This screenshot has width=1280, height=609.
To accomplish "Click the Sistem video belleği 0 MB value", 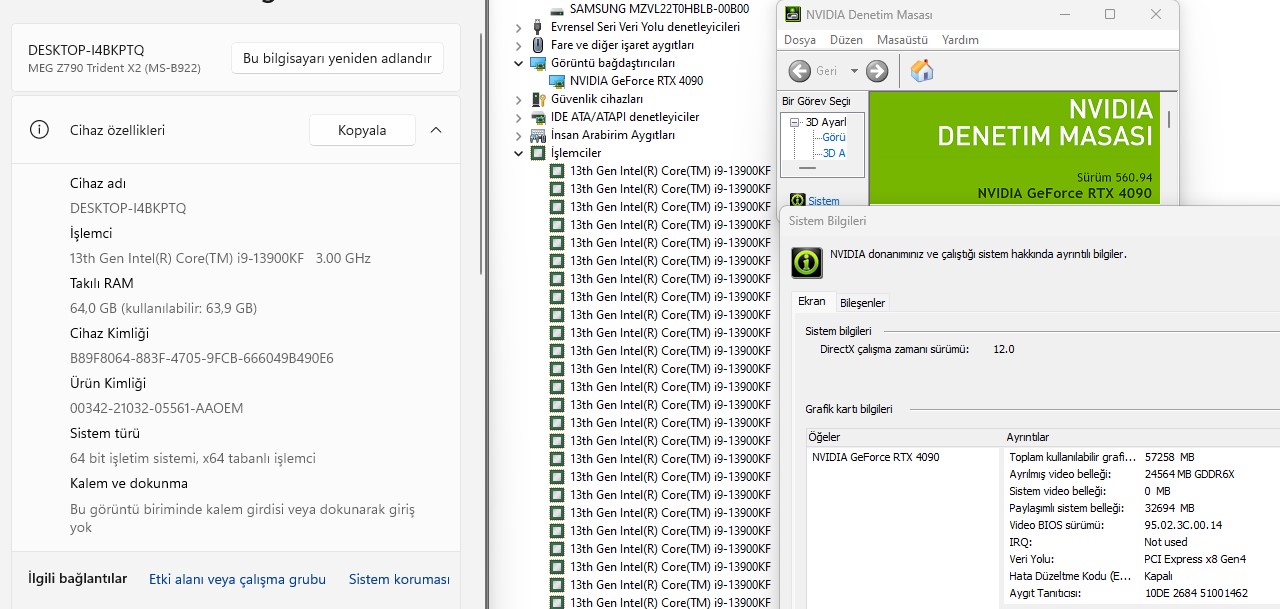I will coord(1158,491).
